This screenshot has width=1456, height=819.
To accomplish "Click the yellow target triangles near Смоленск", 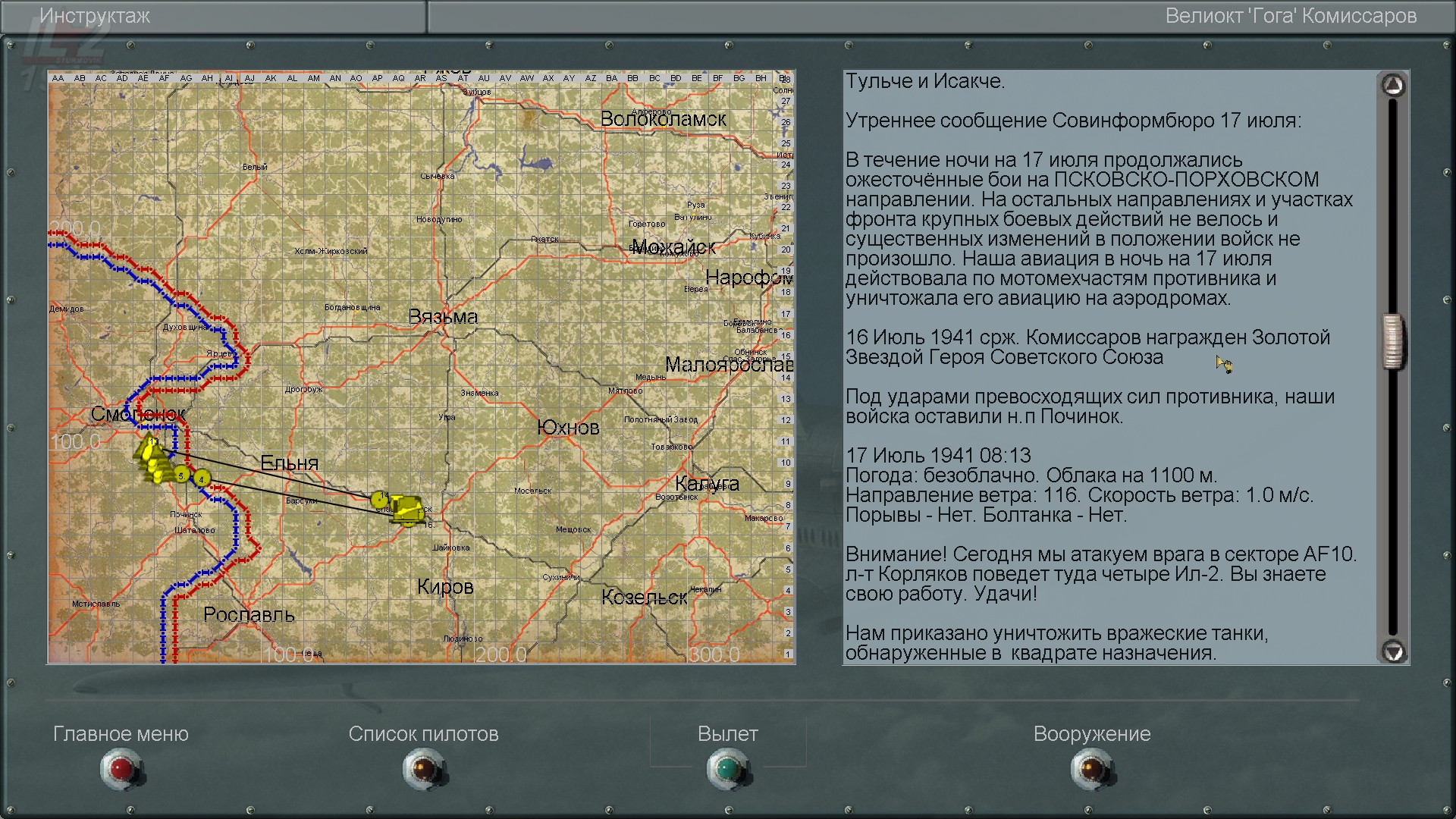I will pos(152,458).
